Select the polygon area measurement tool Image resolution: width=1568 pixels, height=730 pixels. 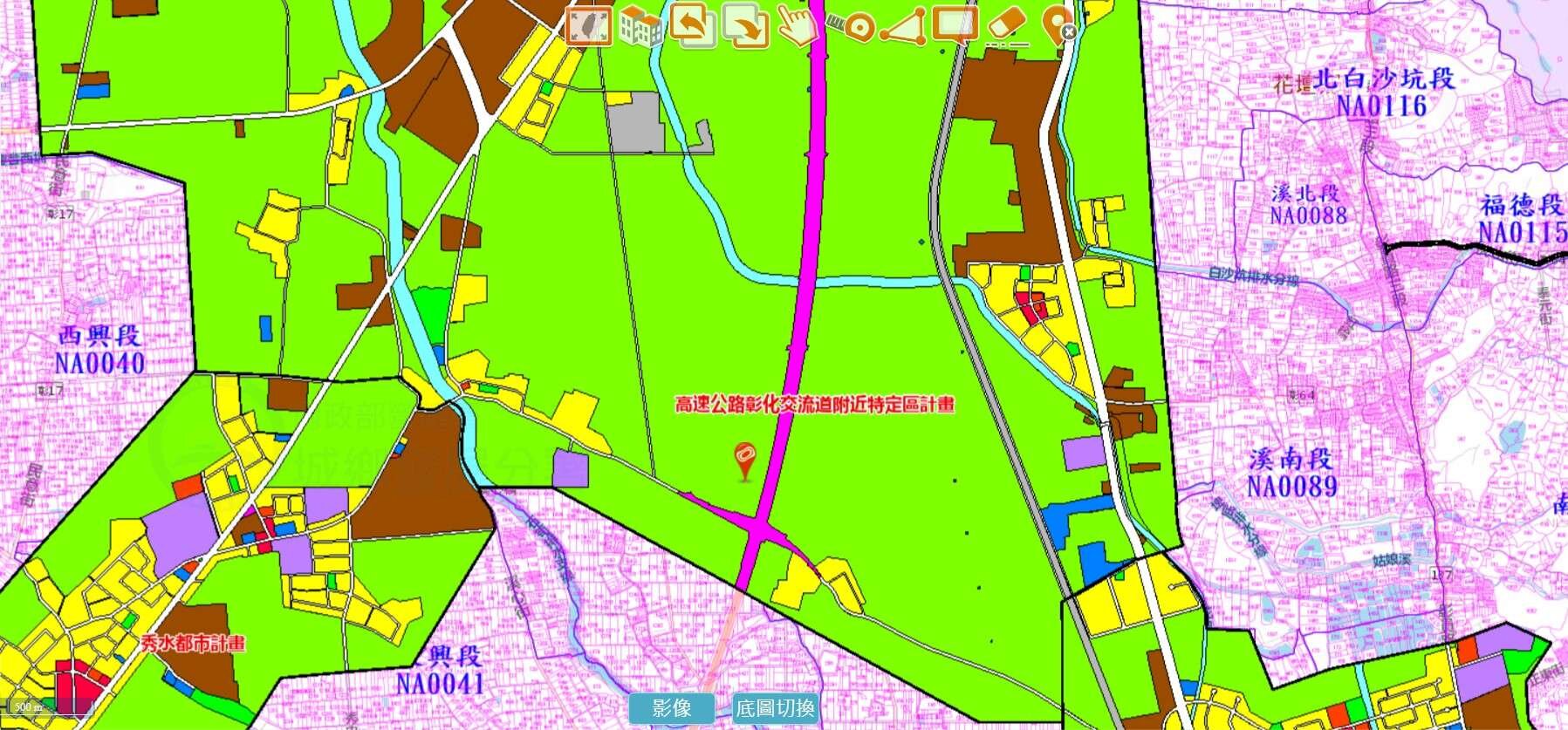(902, 26)
